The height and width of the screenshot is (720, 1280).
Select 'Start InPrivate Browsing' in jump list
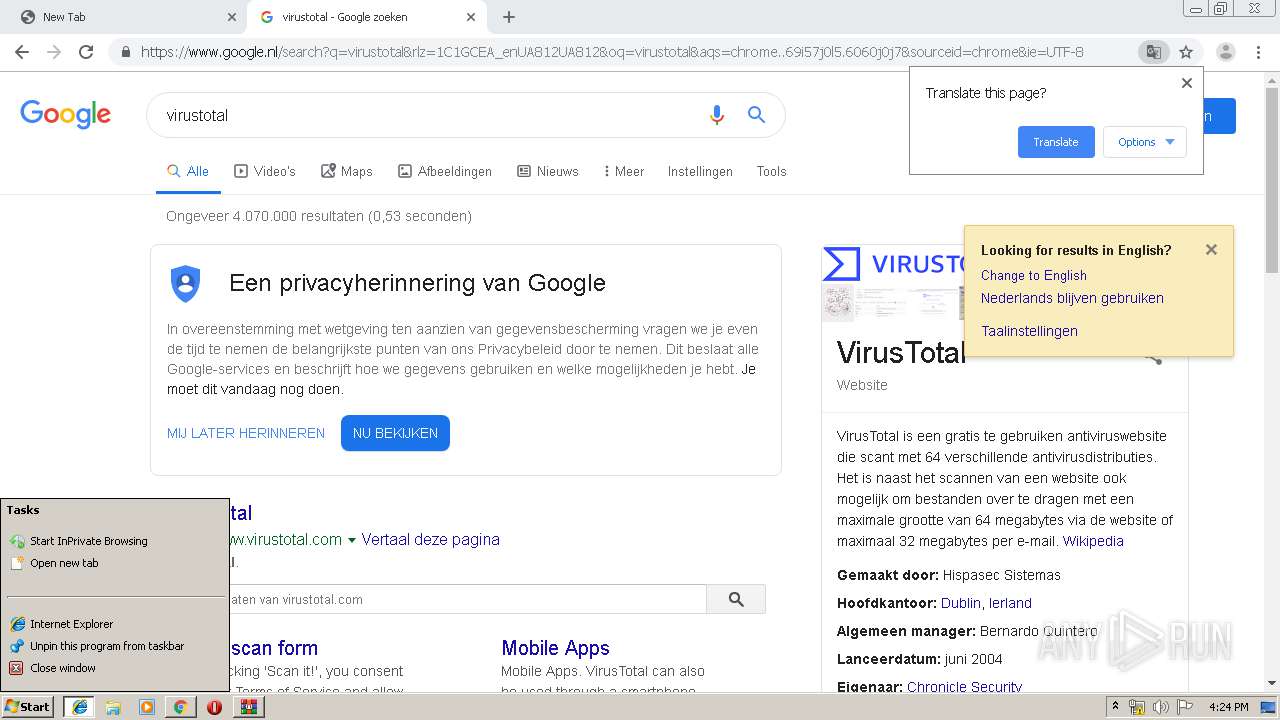click(x=88, y=541)
